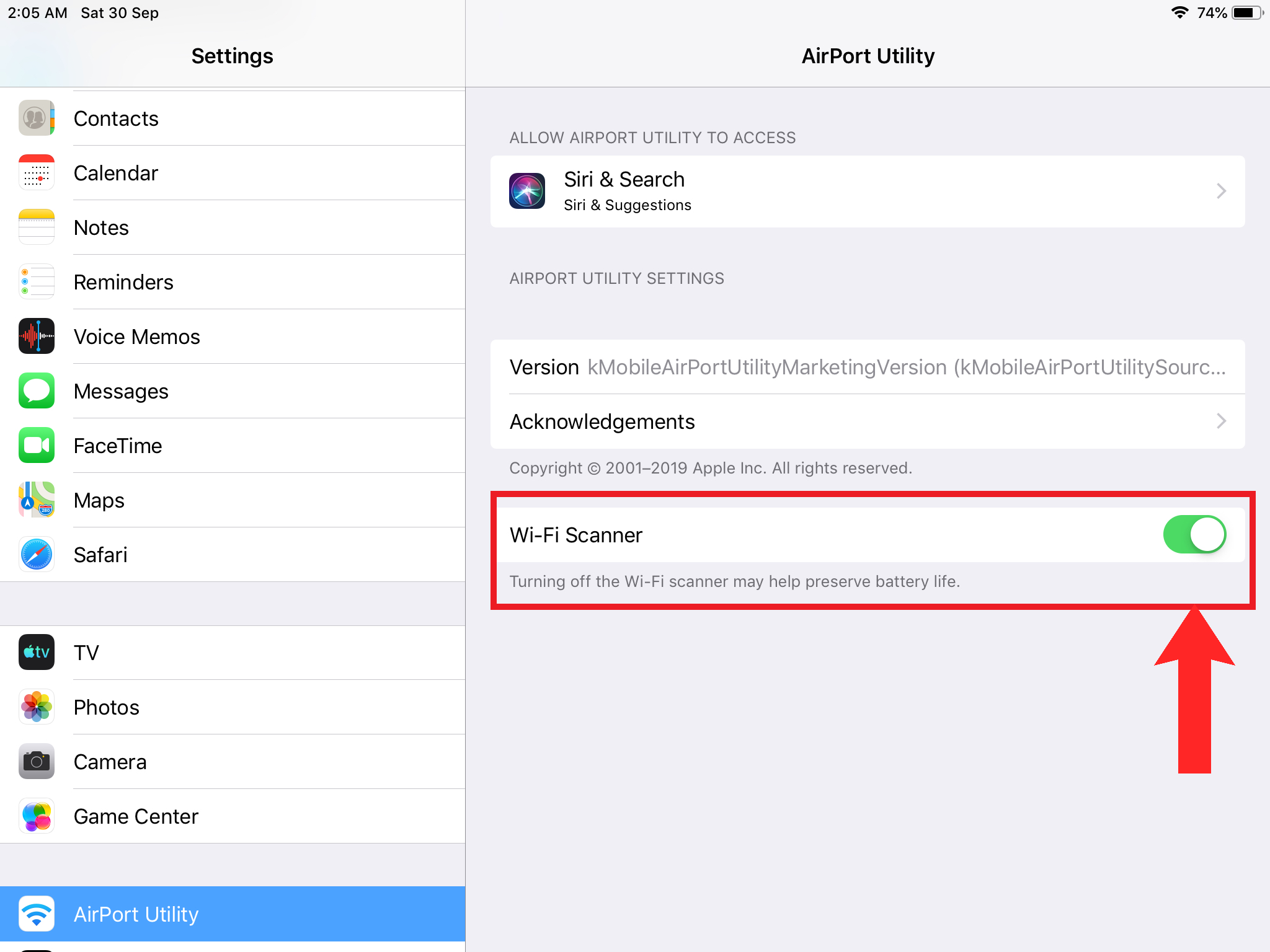Open Camera settings entry
Screen dimensions: 1270x952
tap(110, 762)
